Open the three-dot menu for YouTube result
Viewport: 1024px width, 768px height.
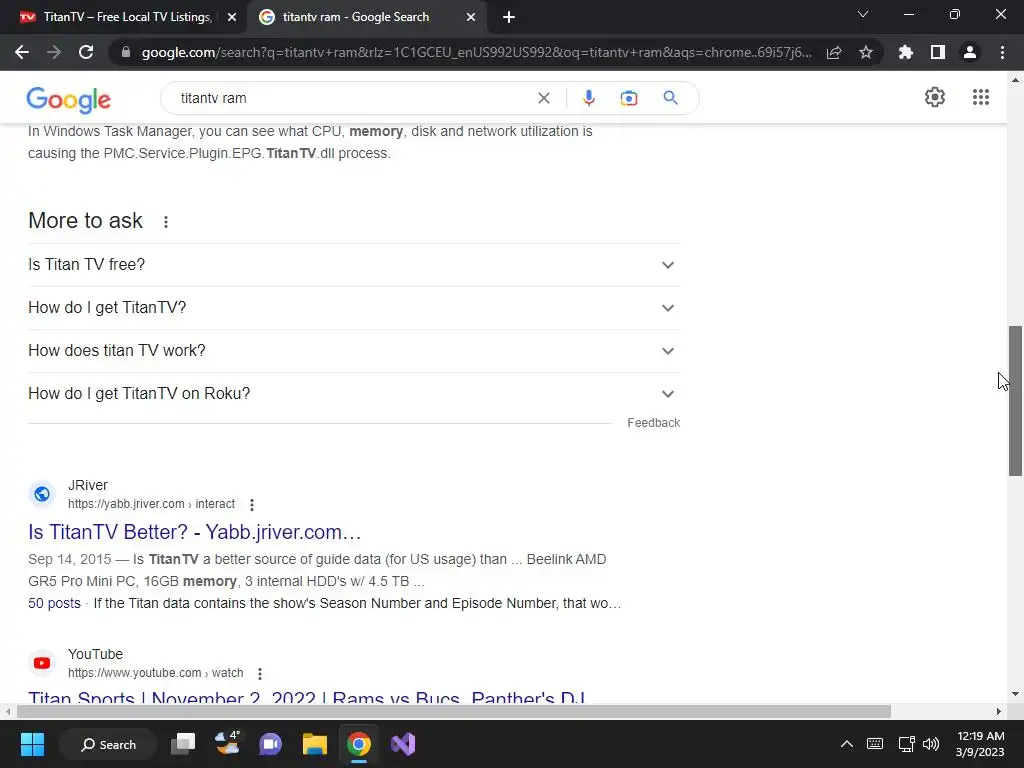coord(260,673)
